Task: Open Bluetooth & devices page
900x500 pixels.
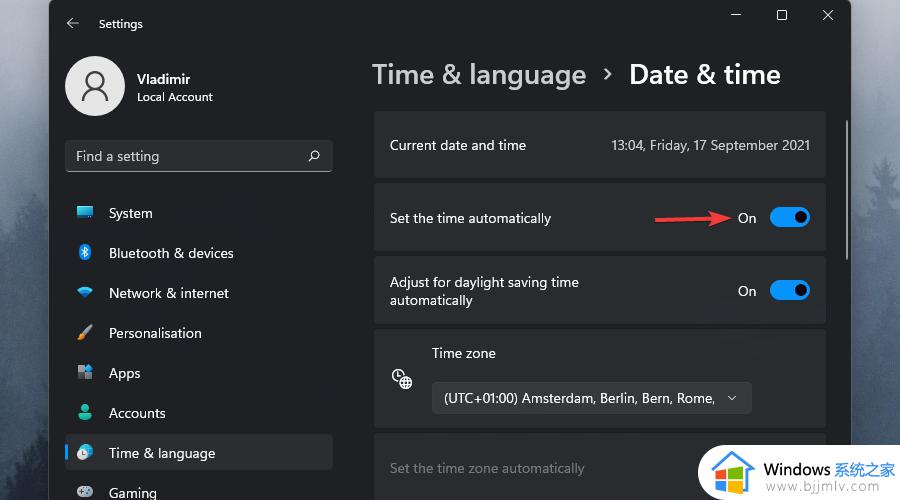Action: [x=199, y=253]
